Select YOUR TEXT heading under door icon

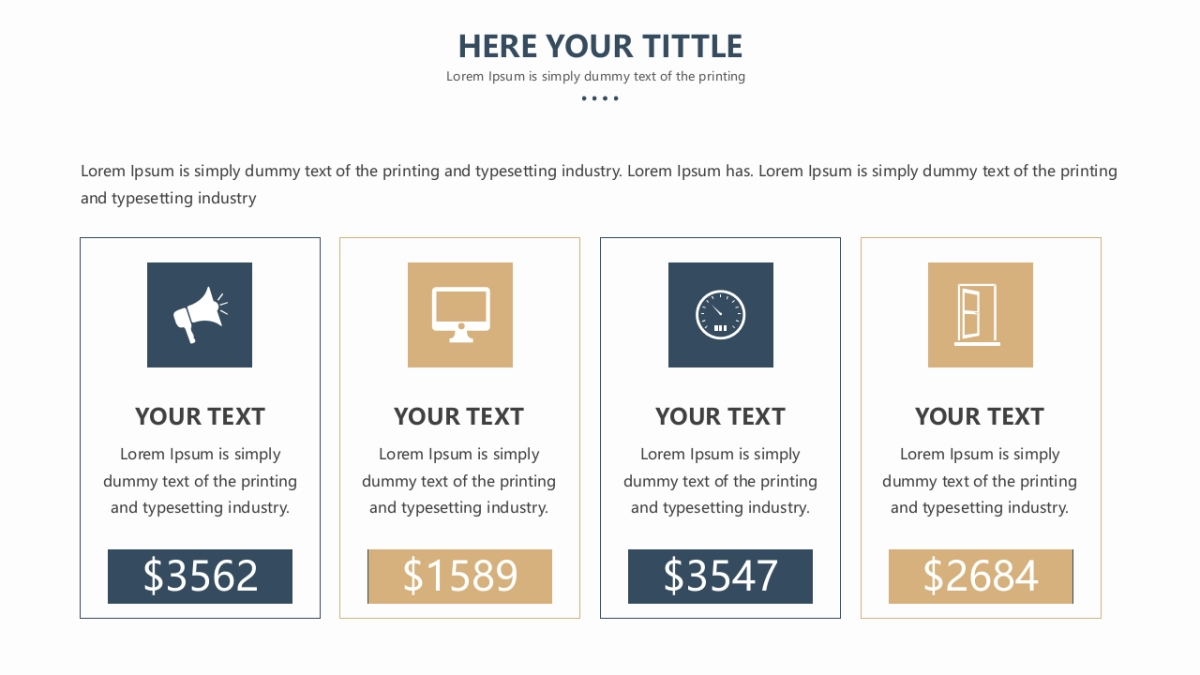979,416
